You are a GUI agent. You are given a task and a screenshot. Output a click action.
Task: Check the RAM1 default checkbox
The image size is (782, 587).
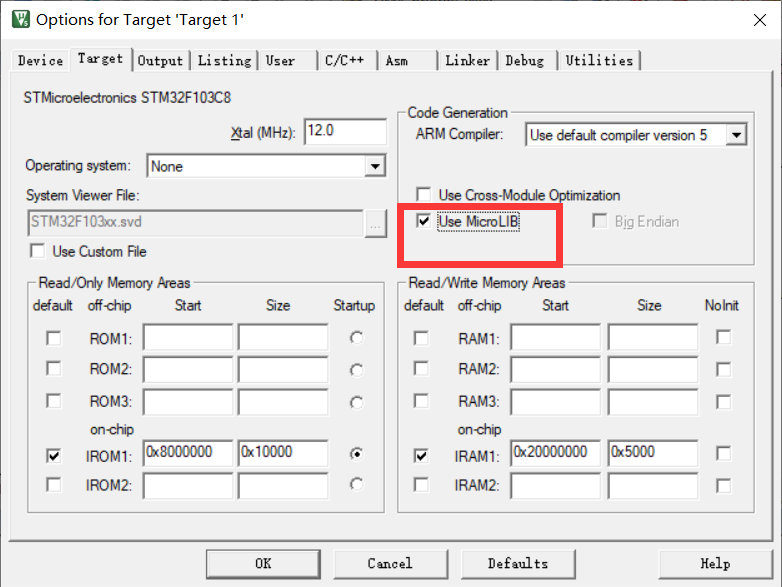pyautogui.click(x=421, y=338)
